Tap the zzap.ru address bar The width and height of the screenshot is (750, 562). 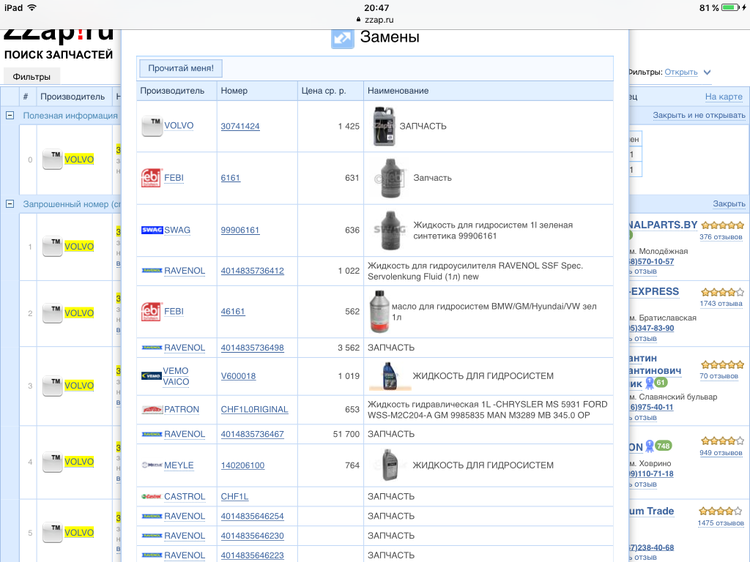point(375,19)
